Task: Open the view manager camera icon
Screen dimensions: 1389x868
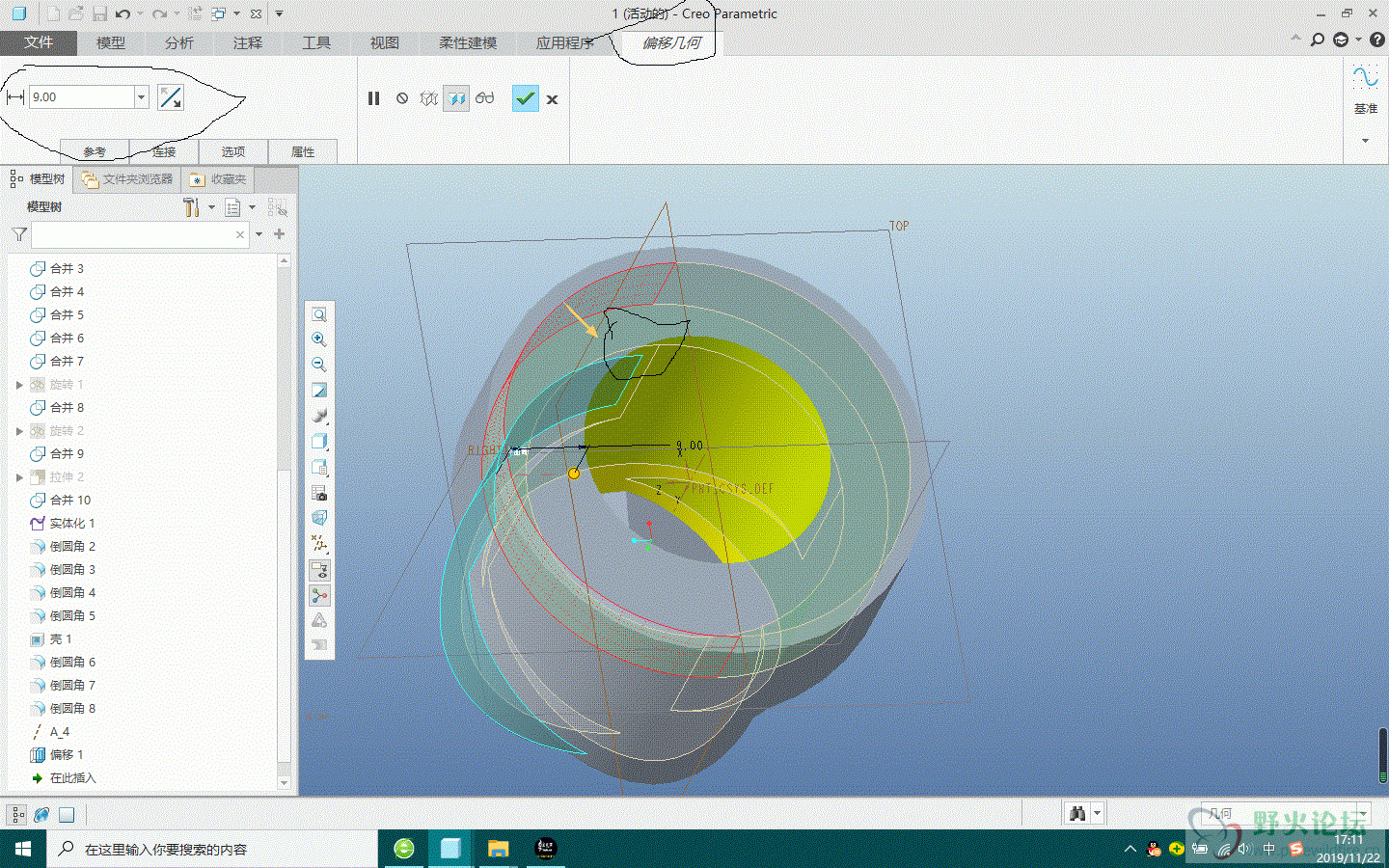Action: (x=319, y=493)
